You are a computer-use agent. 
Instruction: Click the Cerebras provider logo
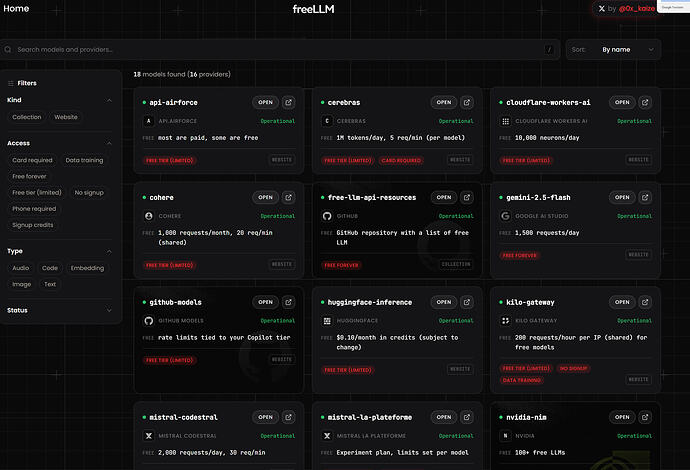pos(327,121)
